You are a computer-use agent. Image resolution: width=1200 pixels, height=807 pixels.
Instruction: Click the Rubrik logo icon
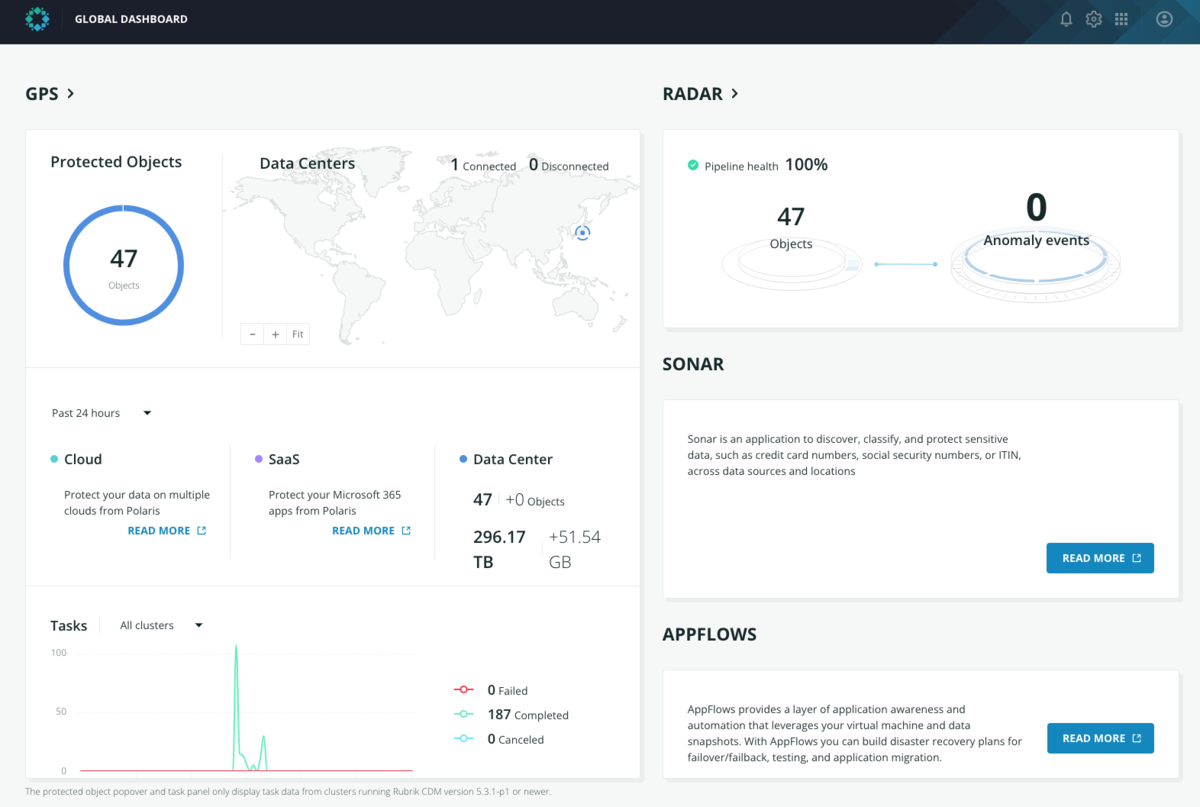point(37,19)
